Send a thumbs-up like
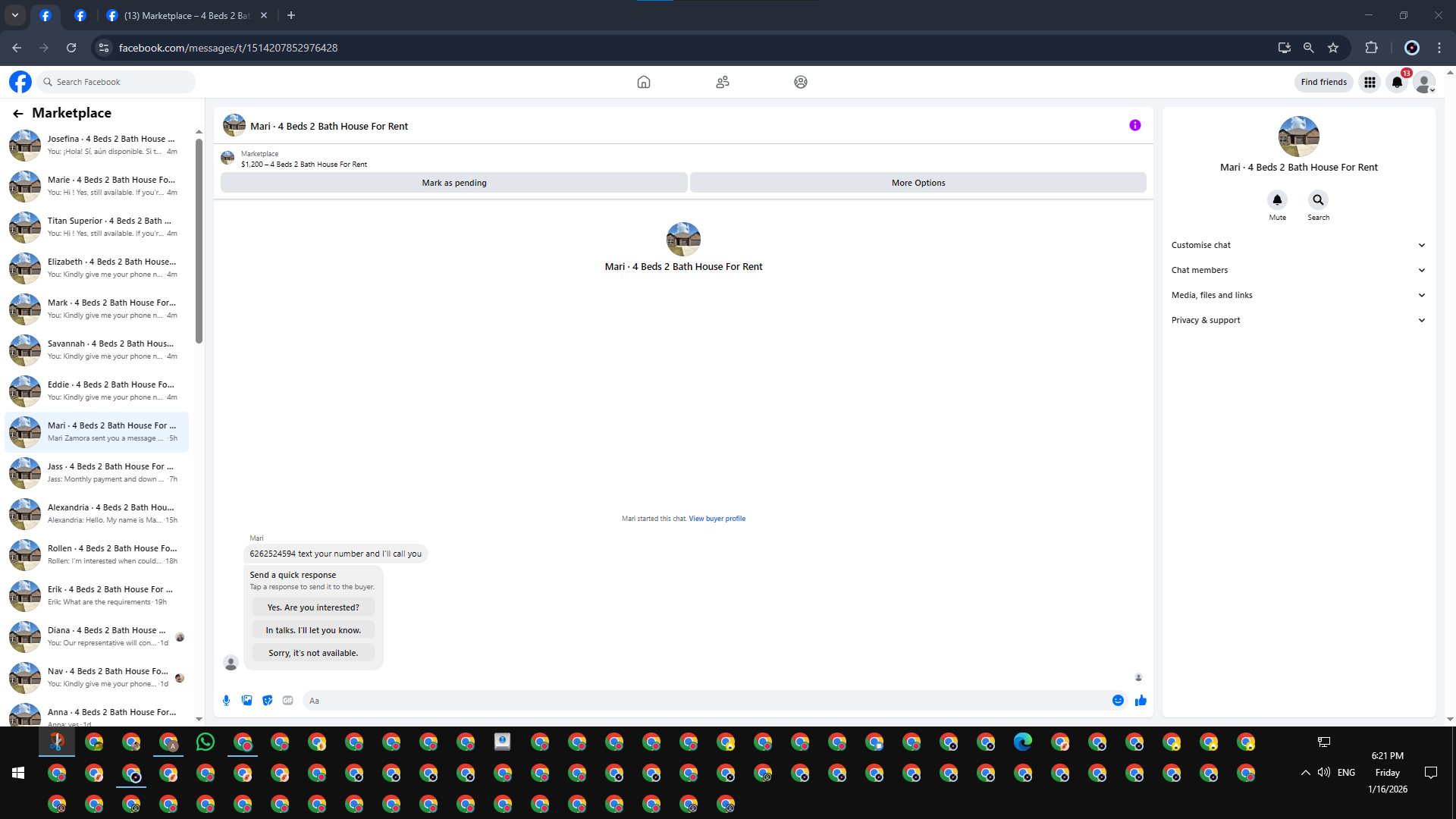 [1141, 701]
